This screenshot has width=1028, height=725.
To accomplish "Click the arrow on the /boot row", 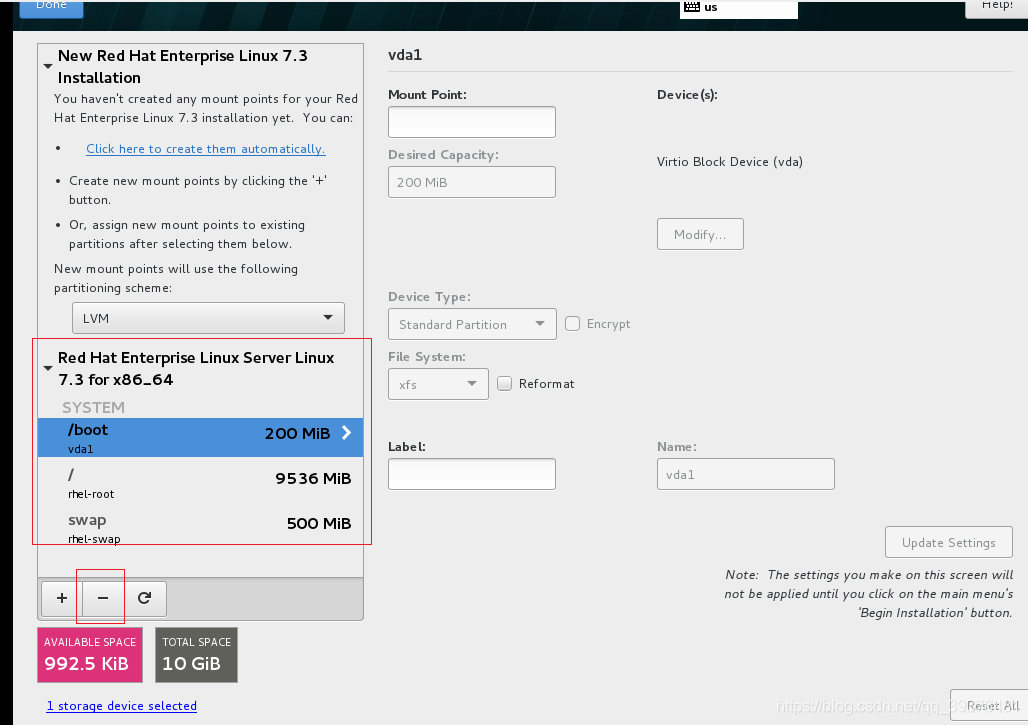I will (347, 433).
